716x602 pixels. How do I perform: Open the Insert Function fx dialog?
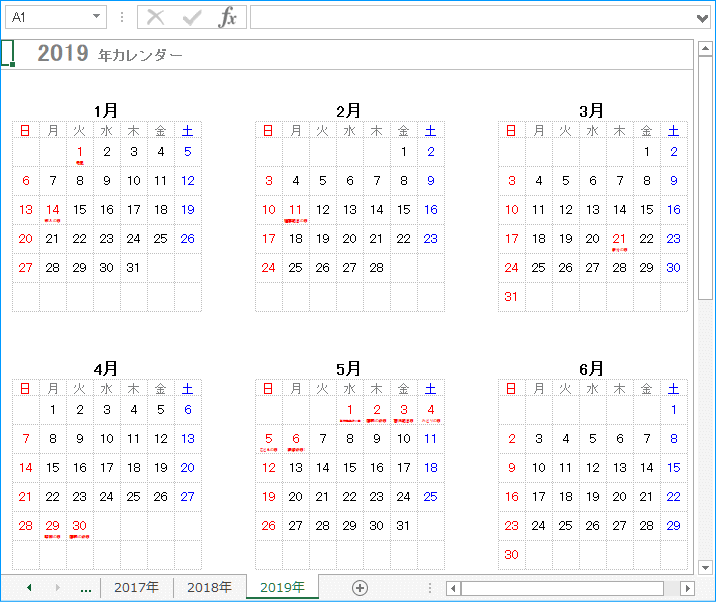pos(227,17)
